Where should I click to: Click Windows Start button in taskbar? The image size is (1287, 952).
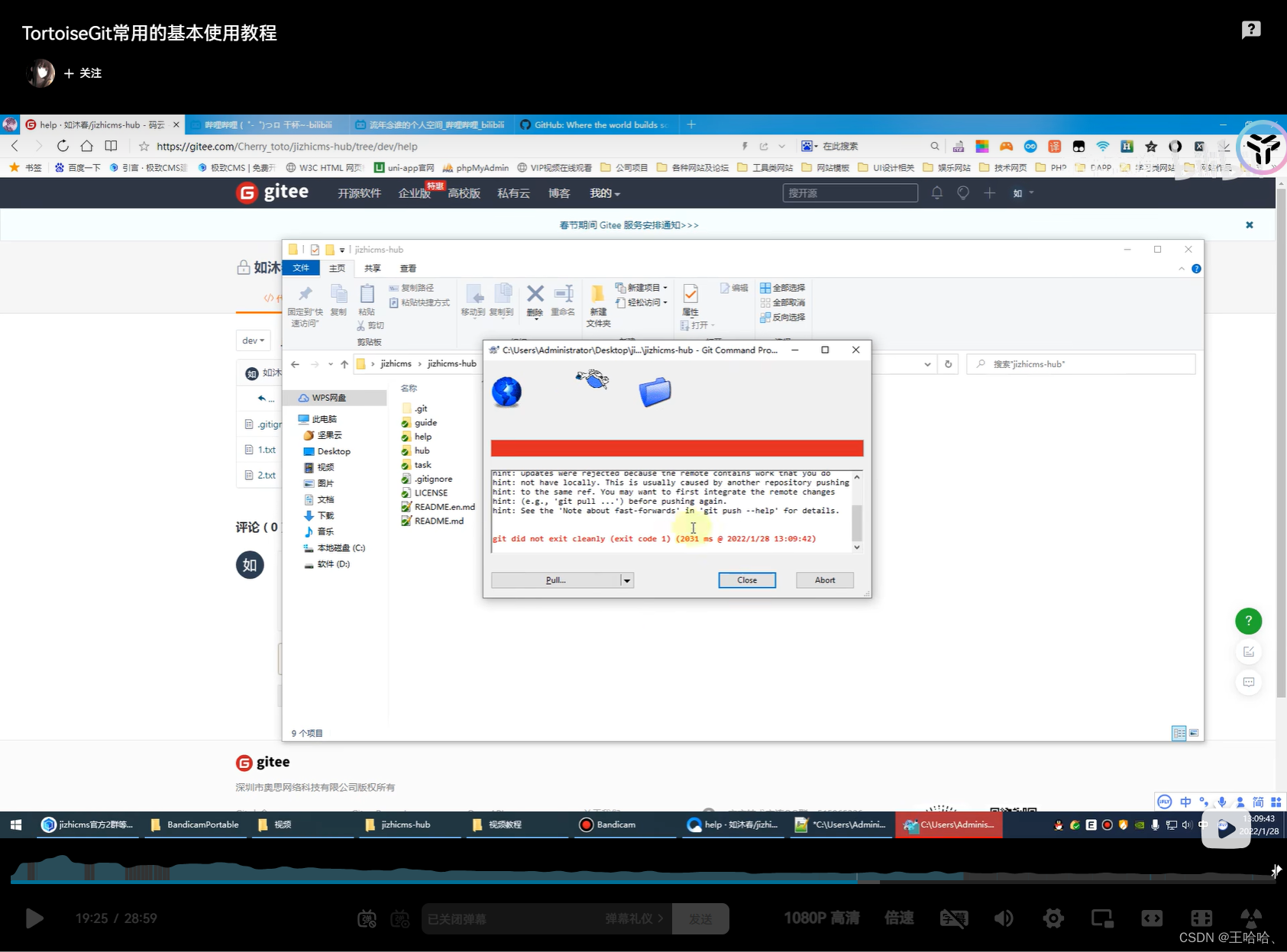point(16,825)
